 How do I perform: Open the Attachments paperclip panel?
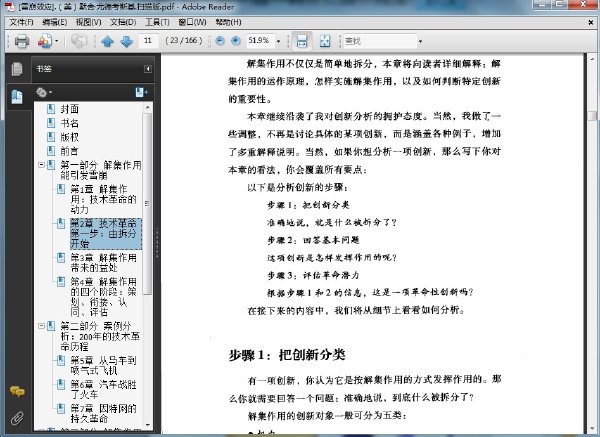pyautogui.click(x=17, y=418)
